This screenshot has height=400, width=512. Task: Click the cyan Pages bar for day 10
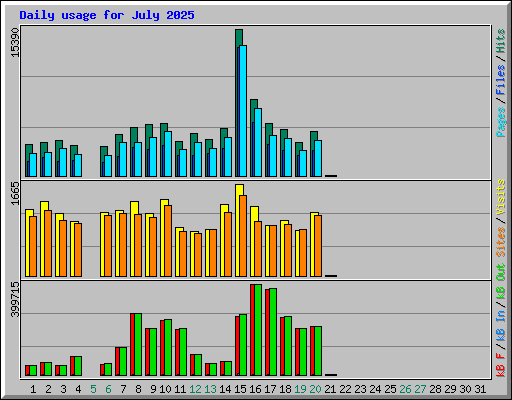coord(168,154)
